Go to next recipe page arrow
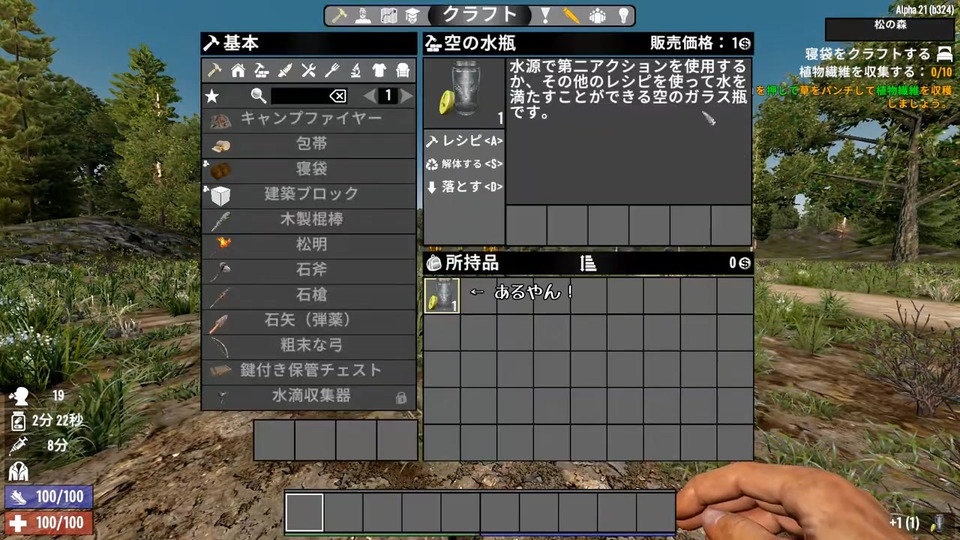The image size is (960, 540). pyautogui.click(x=407, y=96)
